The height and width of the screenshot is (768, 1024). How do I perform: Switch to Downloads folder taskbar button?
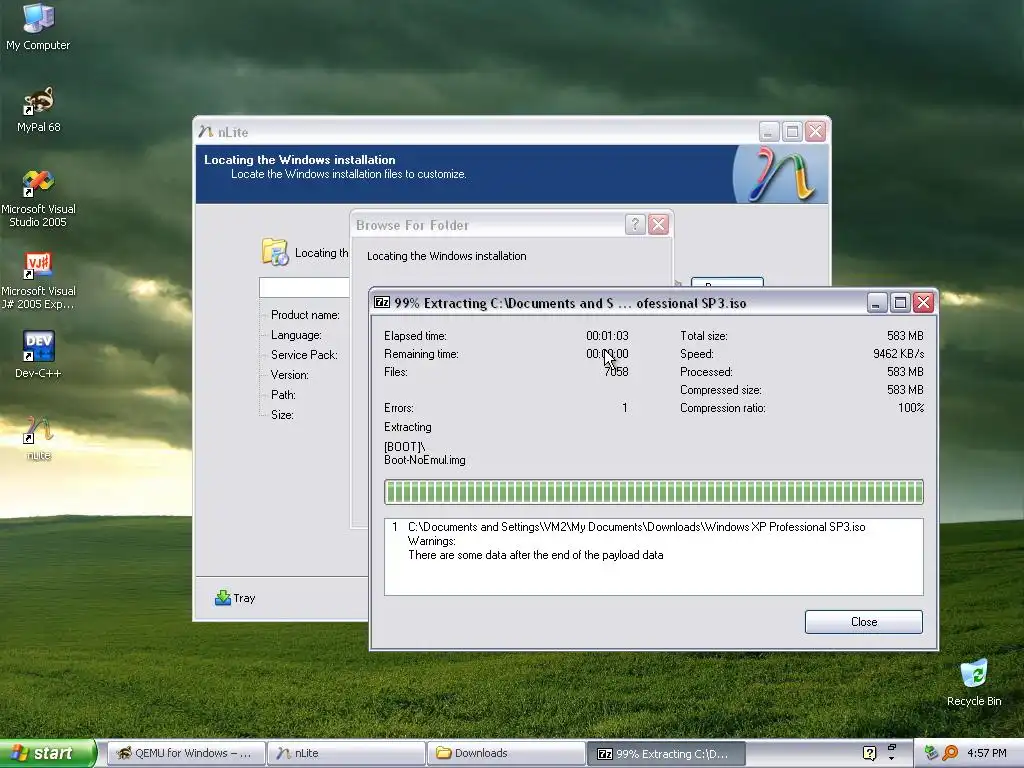[506, 753]
